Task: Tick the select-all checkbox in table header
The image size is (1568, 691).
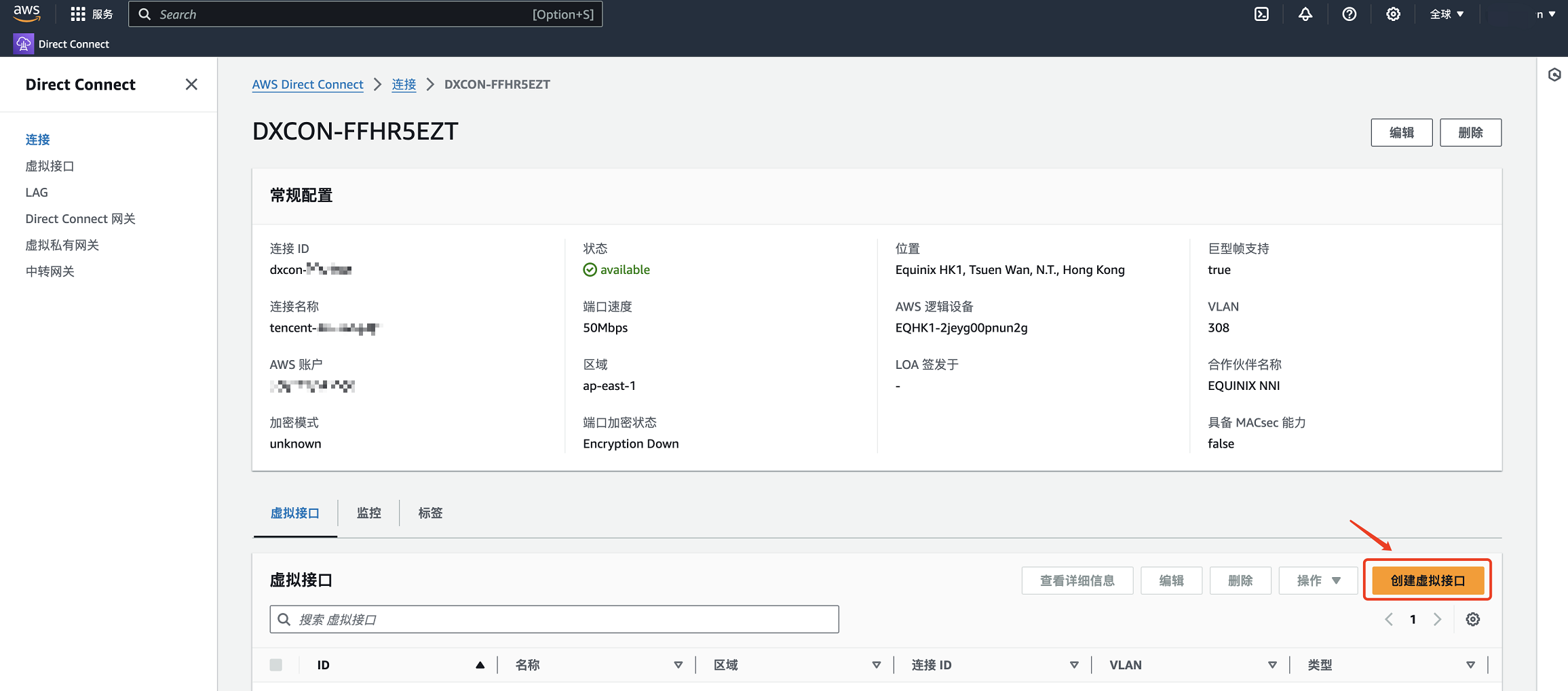Action: pyautogui.click(x=276, y=665)
